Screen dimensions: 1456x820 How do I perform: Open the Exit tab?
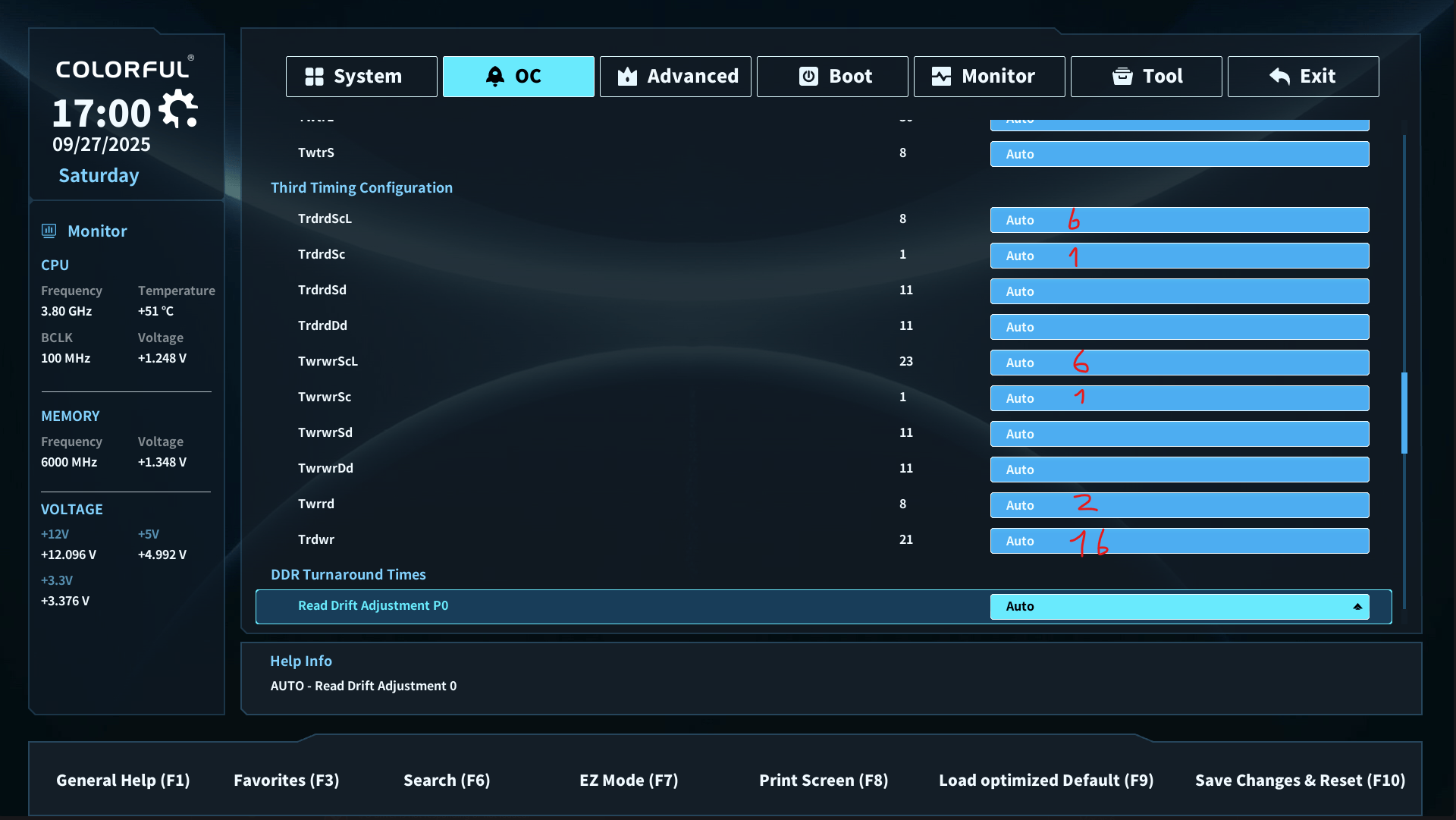tap(1304, 77)
